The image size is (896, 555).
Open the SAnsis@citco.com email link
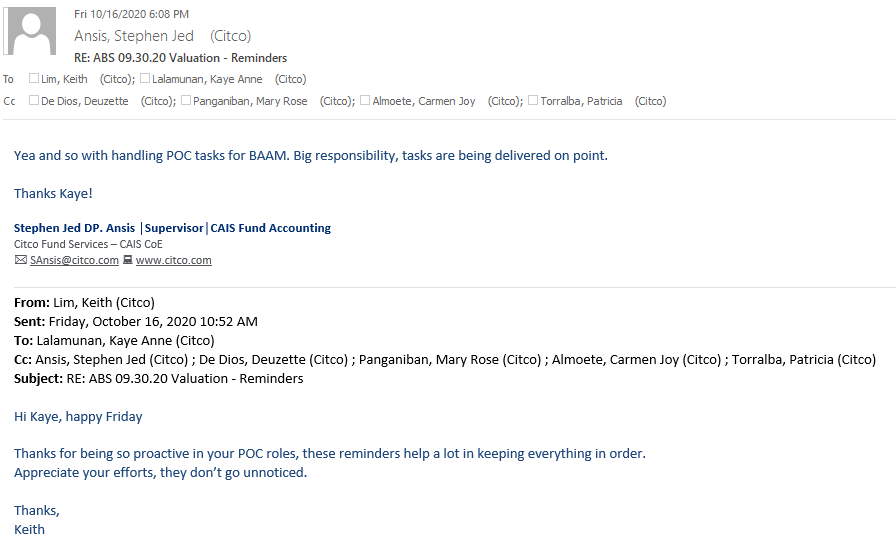coord(74,260)
